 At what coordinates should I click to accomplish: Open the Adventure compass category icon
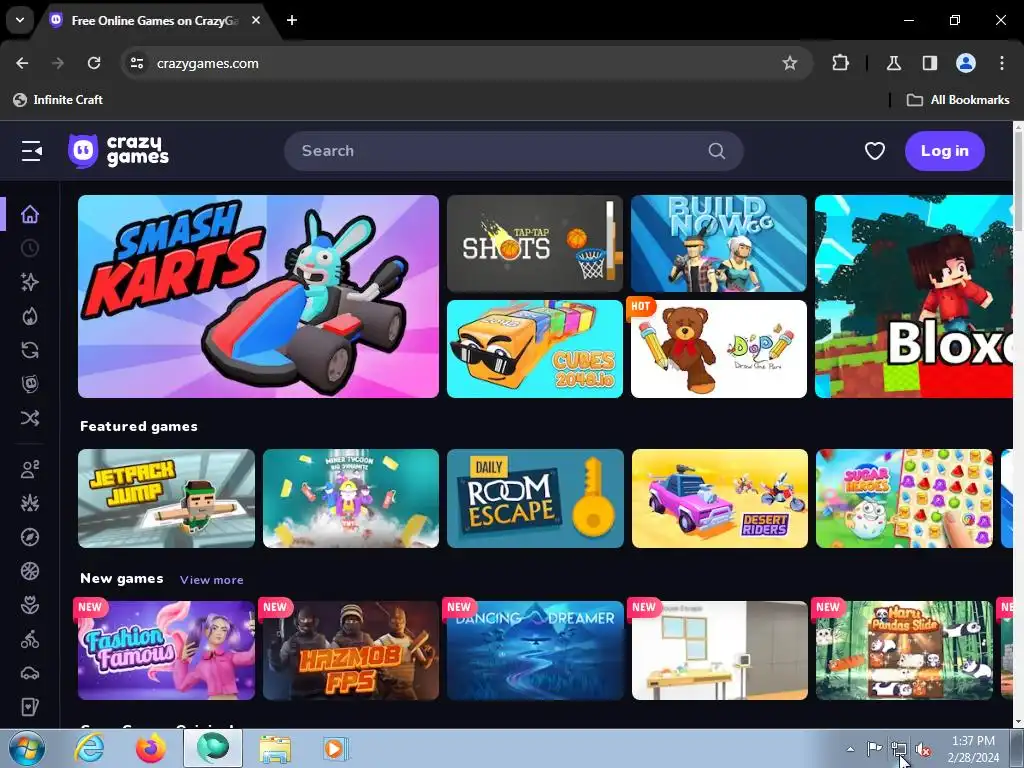(29, 537)
